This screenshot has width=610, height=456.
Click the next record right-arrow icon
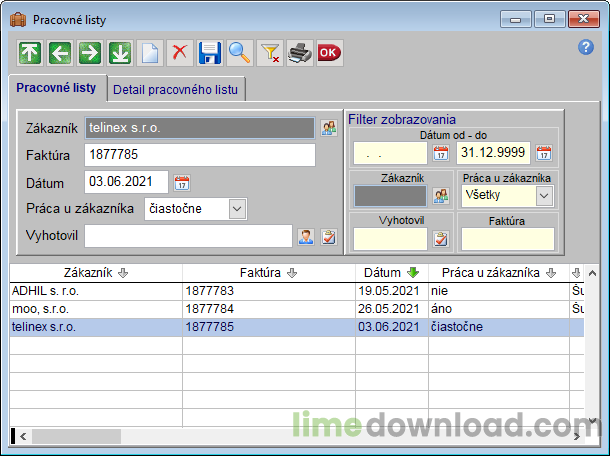pos(90,53)
